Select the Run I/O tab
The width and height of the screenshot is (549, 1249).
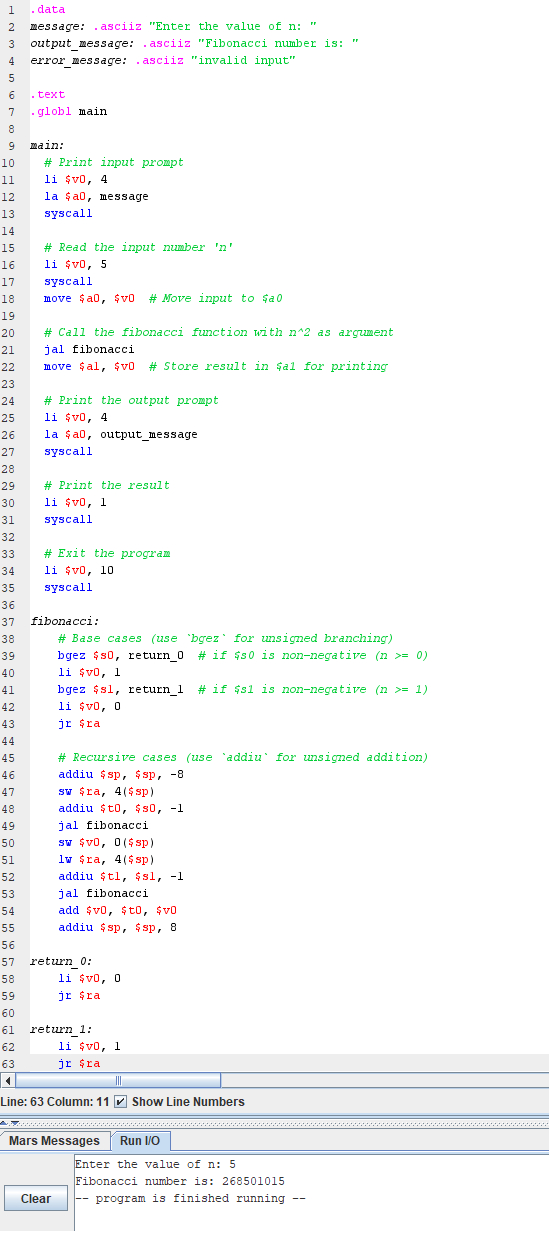click(x=140, y=1141)
